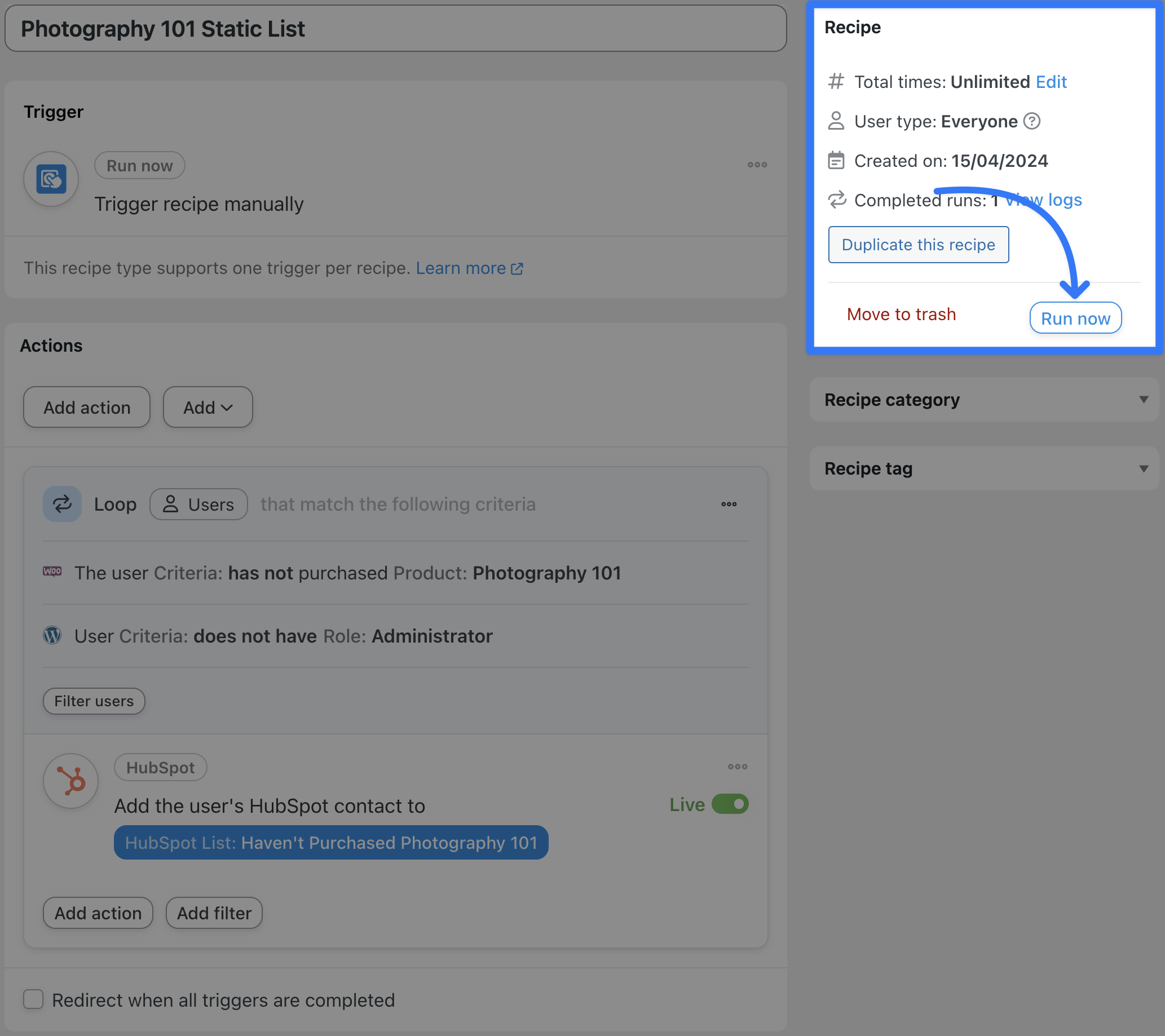Viewport: 1165px width, 1036px height.
Task: Select the Users loop type pill
Action: coord(198,504)
